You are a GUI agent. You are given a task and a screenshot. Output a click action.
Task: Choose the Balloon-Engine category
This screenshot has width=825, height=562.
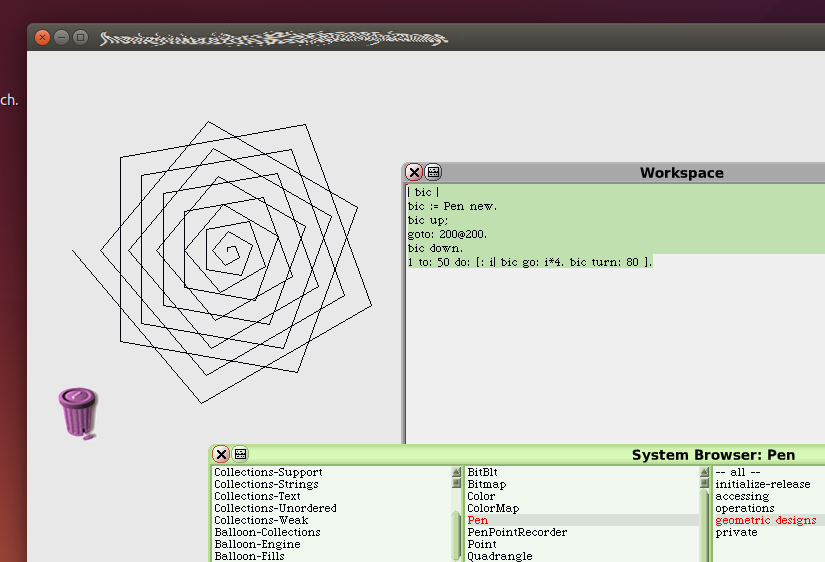coord(260,544)
